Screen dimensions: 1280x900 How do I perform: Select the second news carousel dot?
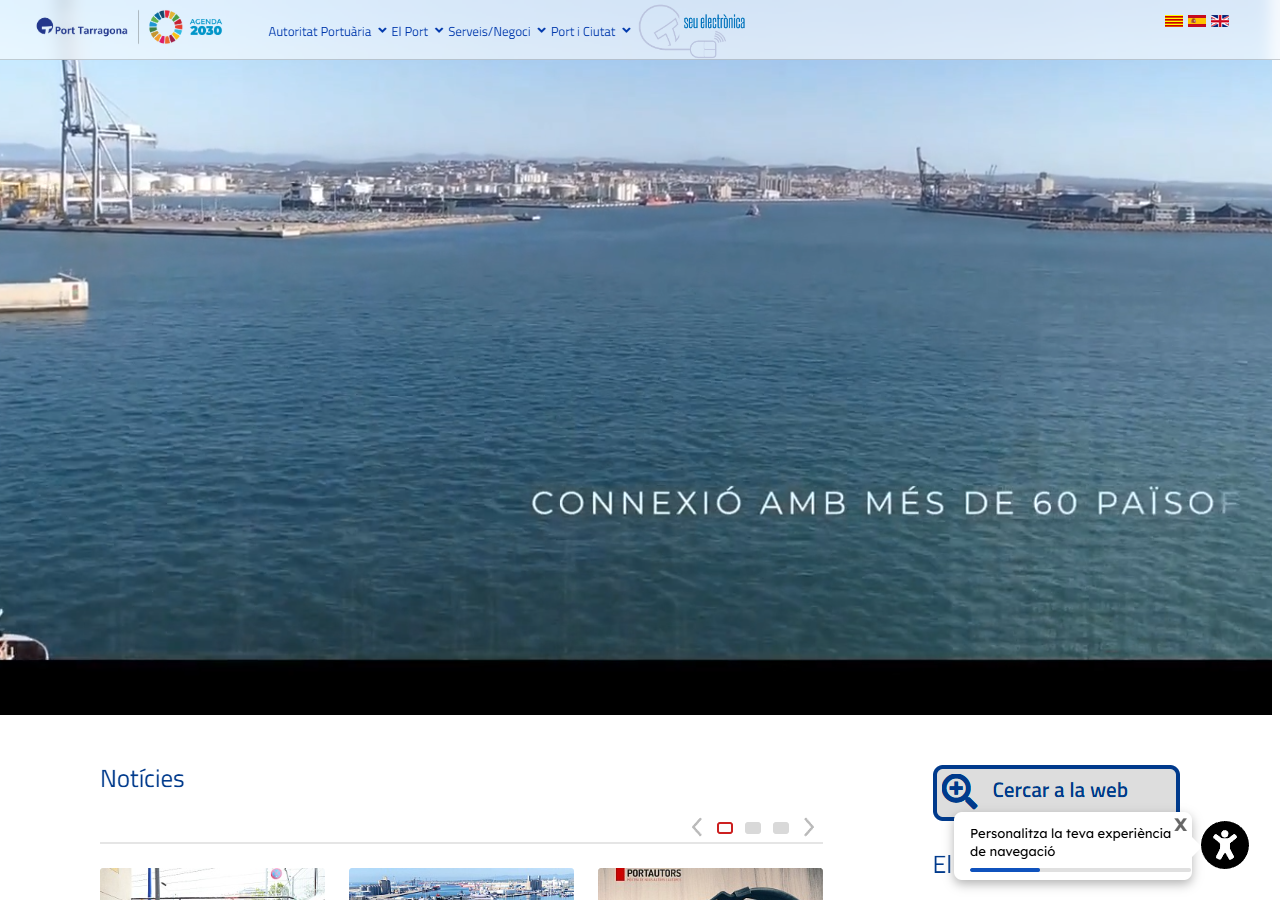pyautogui.click(x=753, y=828)
